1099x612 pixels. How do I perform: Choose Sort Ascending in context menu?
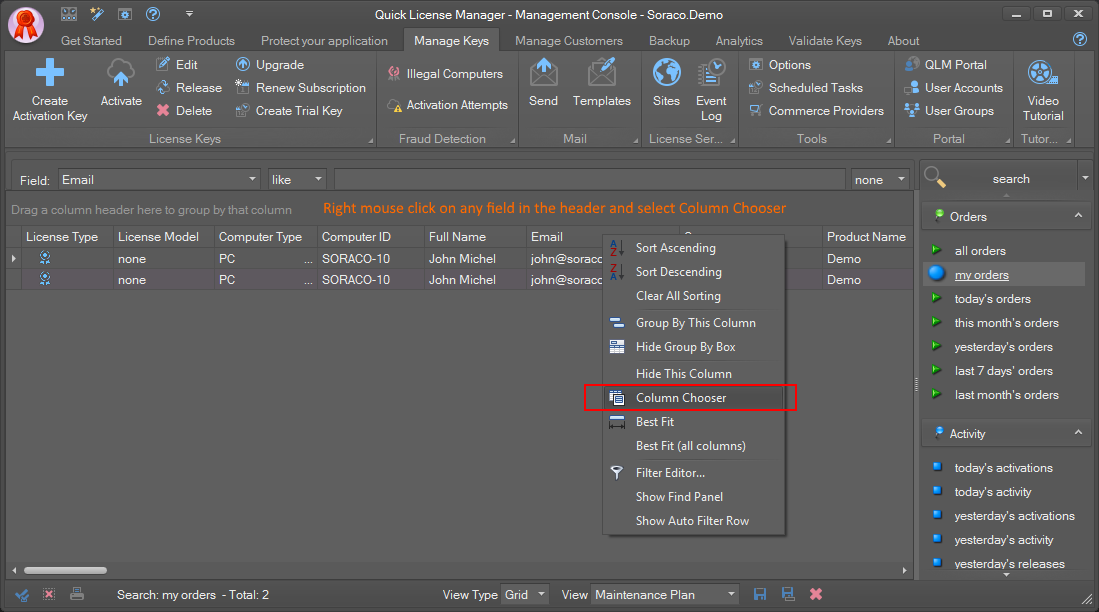point(693,247)
